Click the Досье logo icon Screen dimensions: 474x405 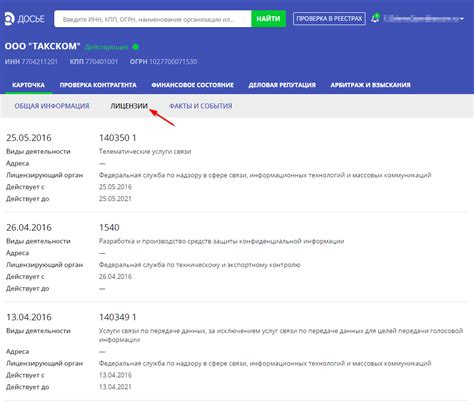(x=9, y=19)
